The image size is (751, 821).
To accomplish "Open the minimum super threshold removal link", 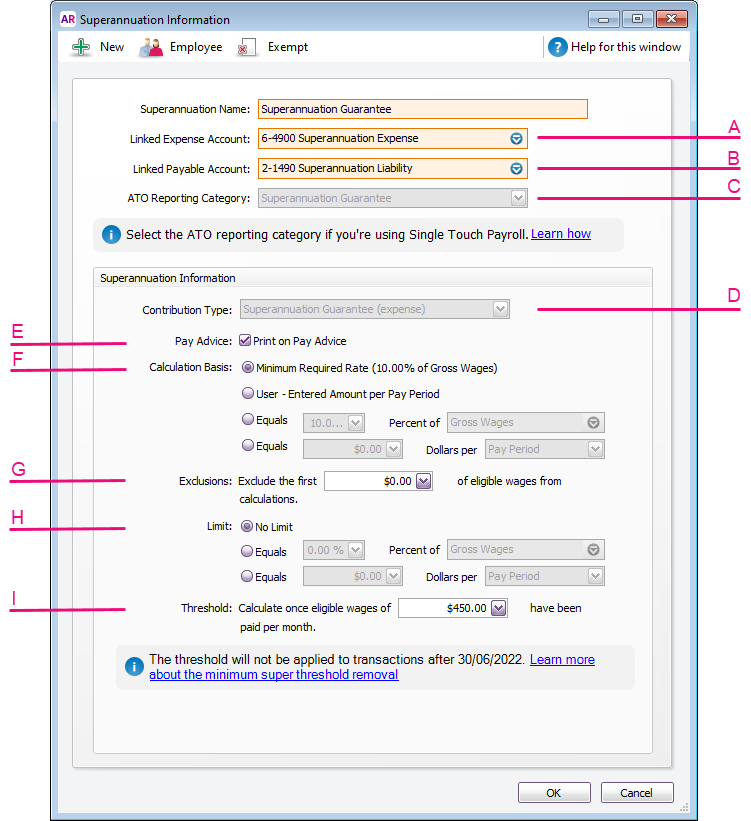I will [274, 675].
